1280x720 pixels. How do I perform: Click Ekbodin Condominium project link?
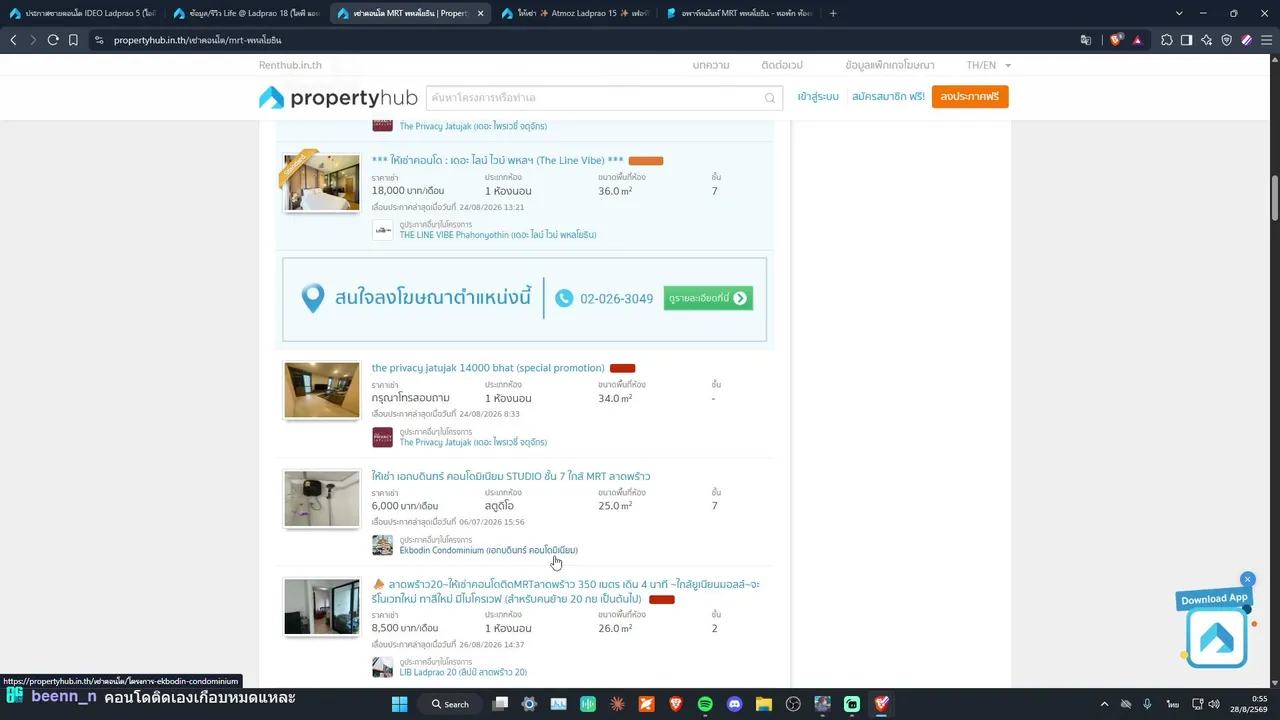[x=489, y=550]
